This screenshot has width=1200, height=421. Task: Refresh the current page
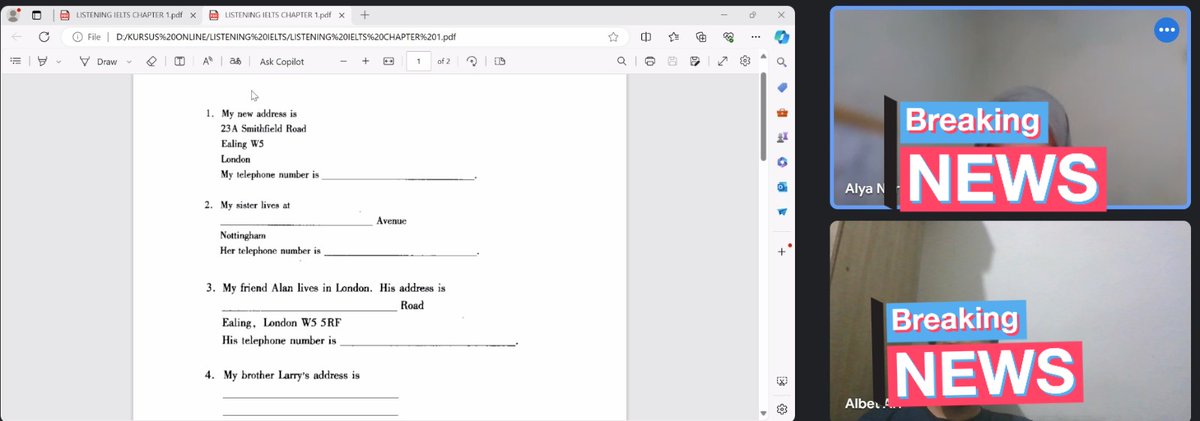point(44,36)
